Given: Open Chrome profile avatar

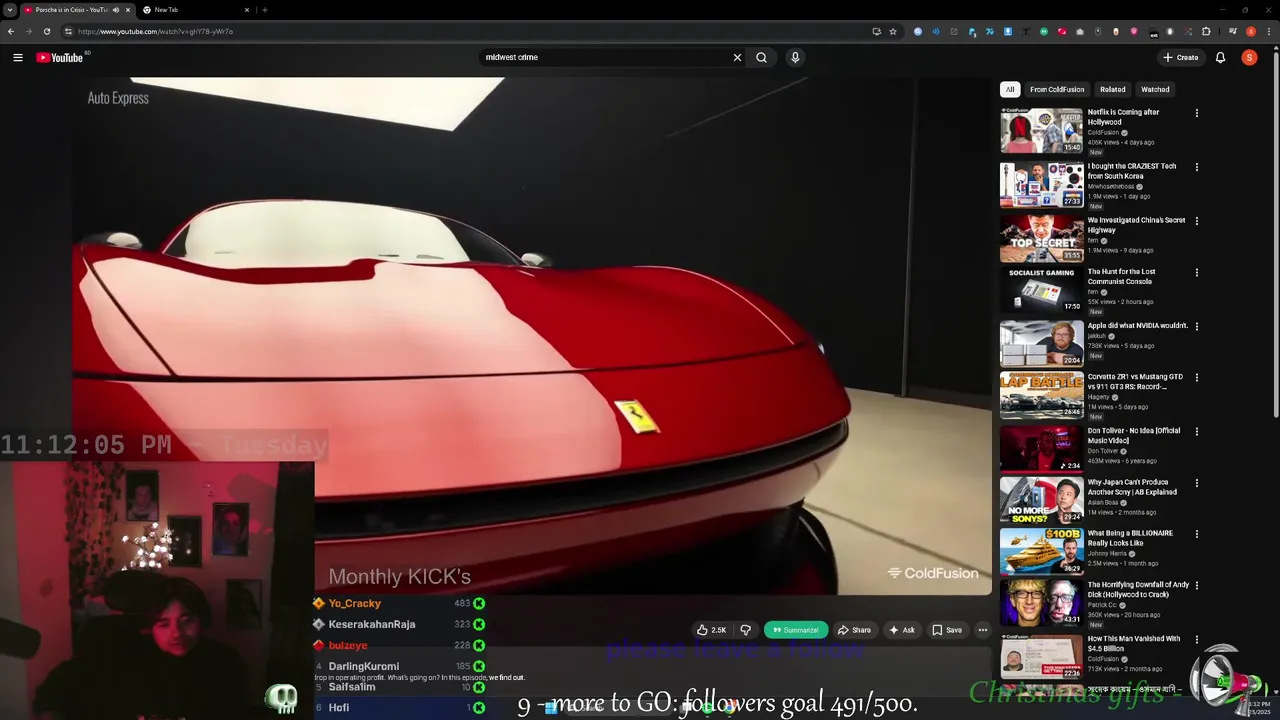Looking at the screenshot, I should click(1251, 31).
